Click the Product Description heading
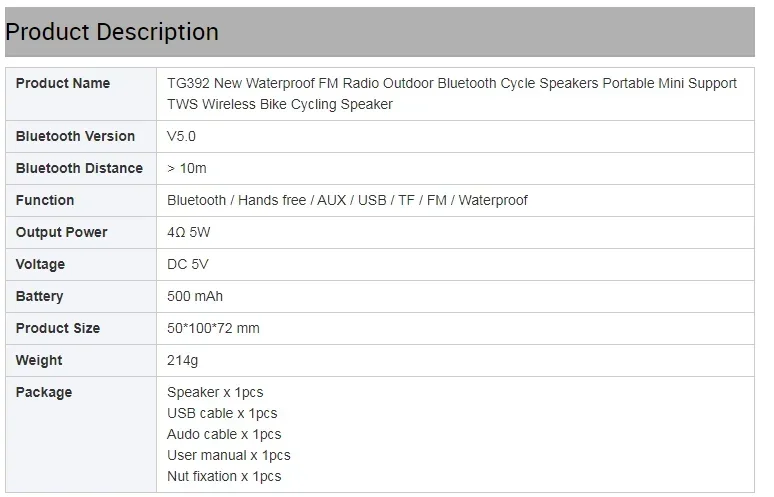This screenshot has height=497, width=774. point(112,32)
